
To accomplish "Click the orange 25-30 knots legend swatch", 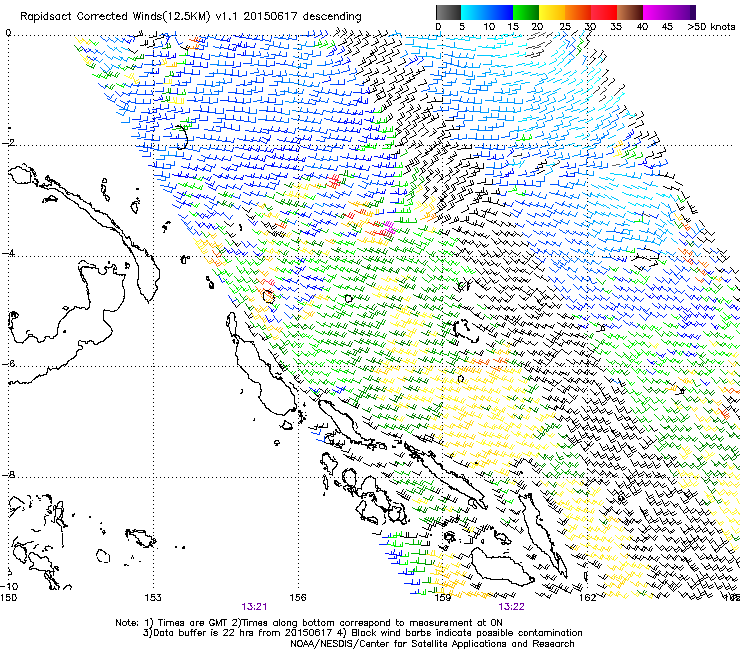I will pyautogui.click(x=578, y=12).
